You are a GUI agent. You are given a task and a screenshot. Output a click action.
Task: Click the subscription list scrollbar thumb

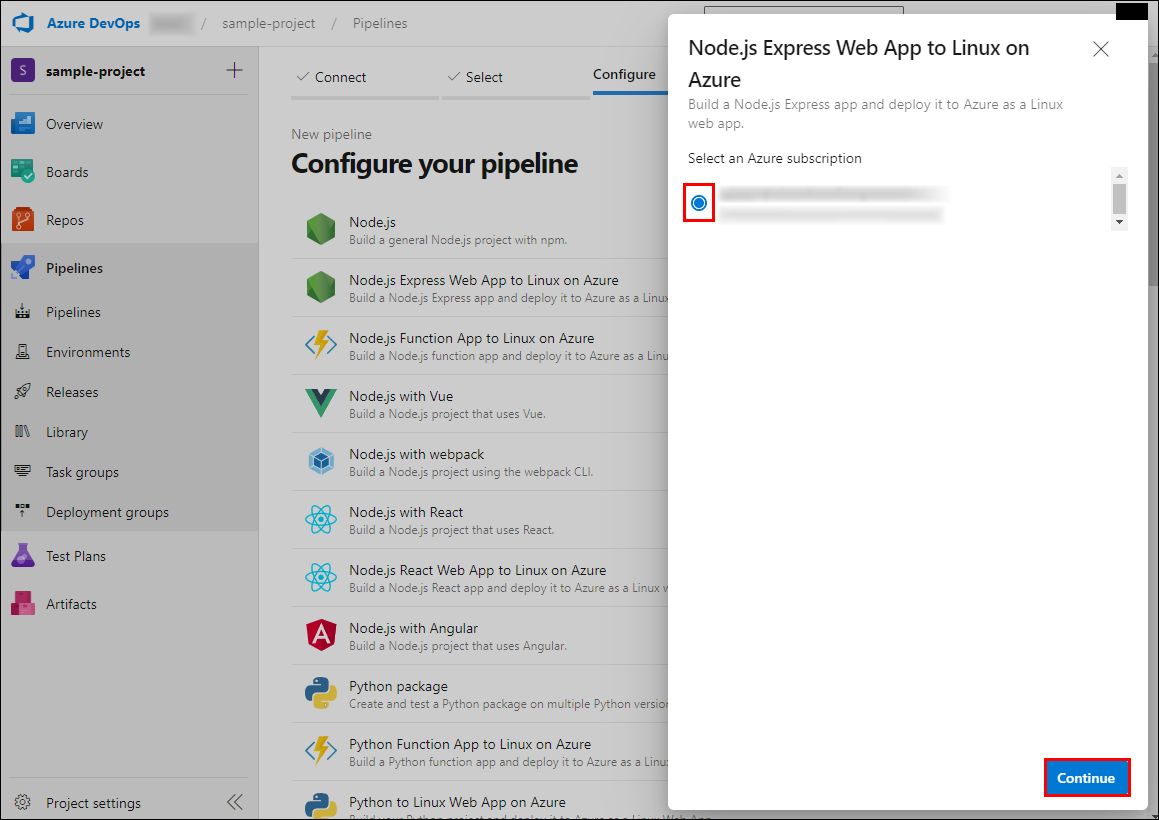click(x=1119, y=199)
